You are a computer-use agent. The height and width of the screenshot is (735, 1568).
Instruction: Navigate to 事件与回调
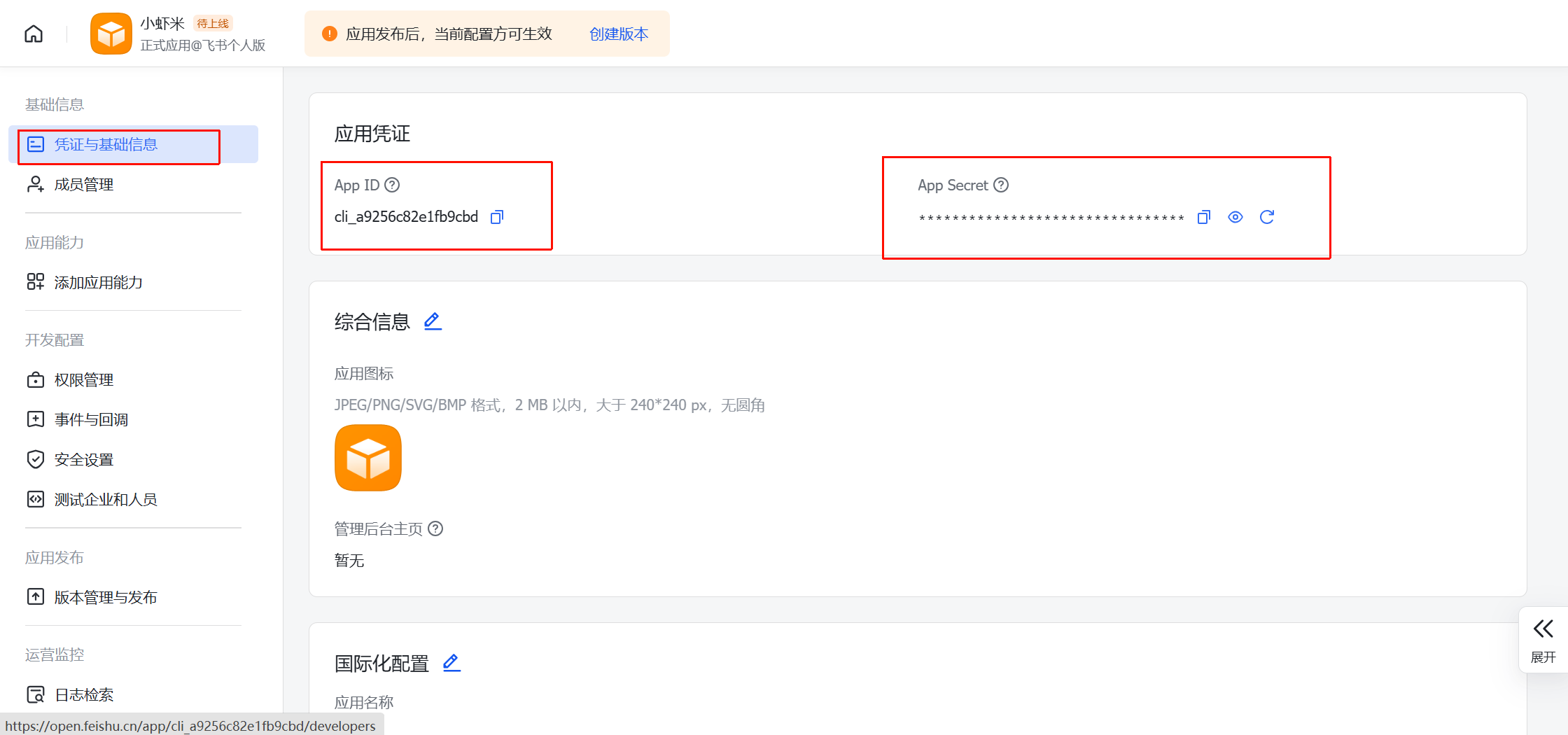click(91, 419)
